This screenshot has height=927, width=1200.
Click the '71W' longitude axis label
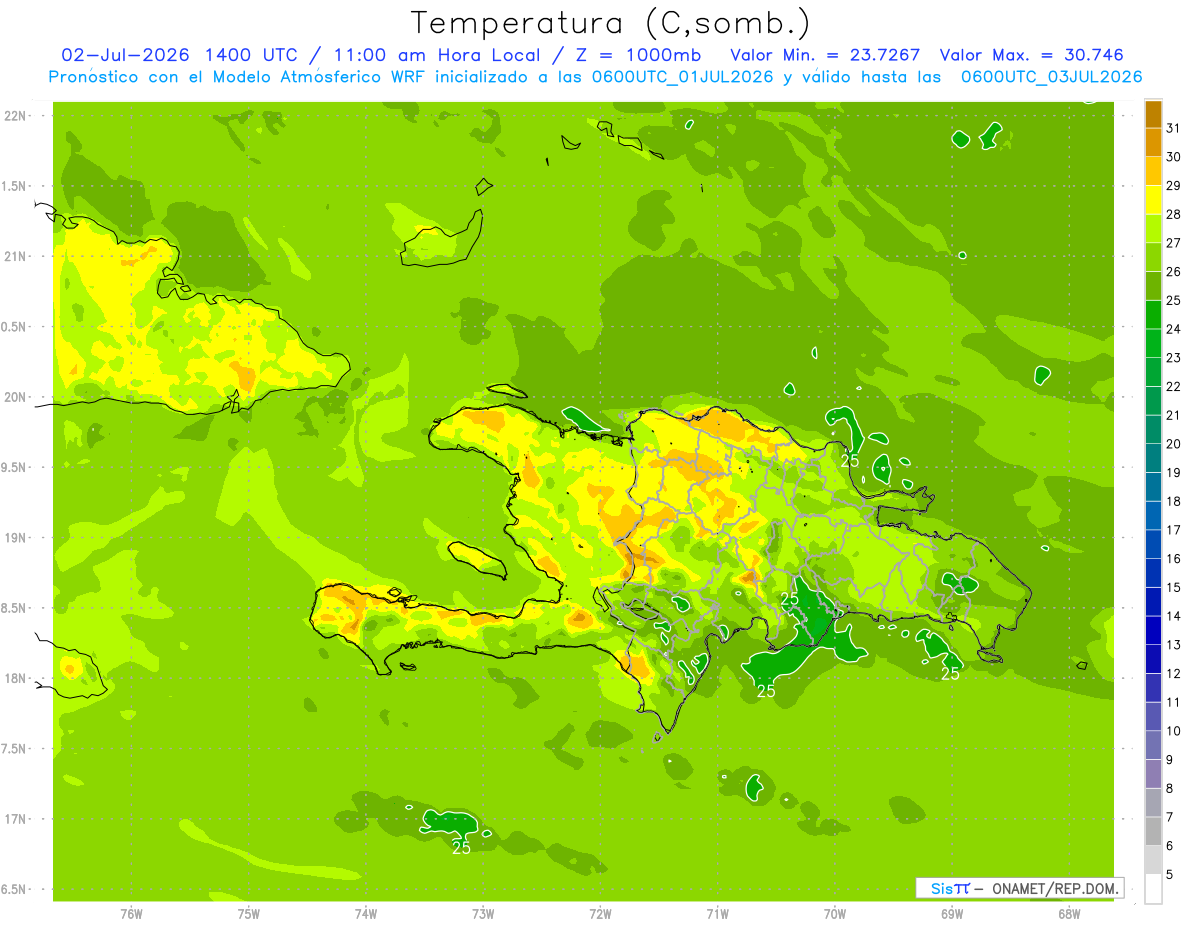point(717,914)
